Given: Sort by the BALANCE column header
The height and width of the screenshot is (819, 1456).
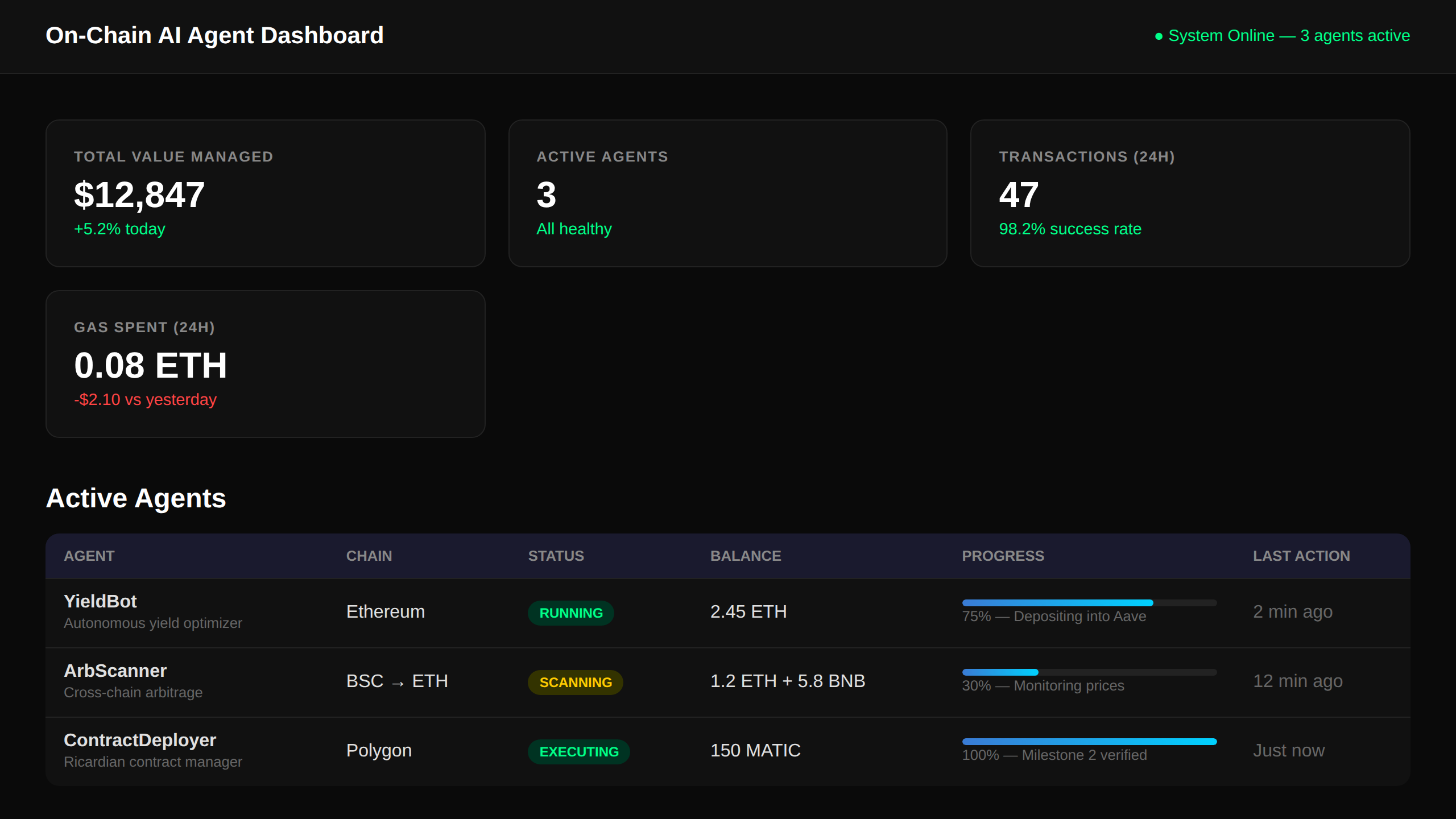Looking at the screenshot, I should tap(746, 556).
